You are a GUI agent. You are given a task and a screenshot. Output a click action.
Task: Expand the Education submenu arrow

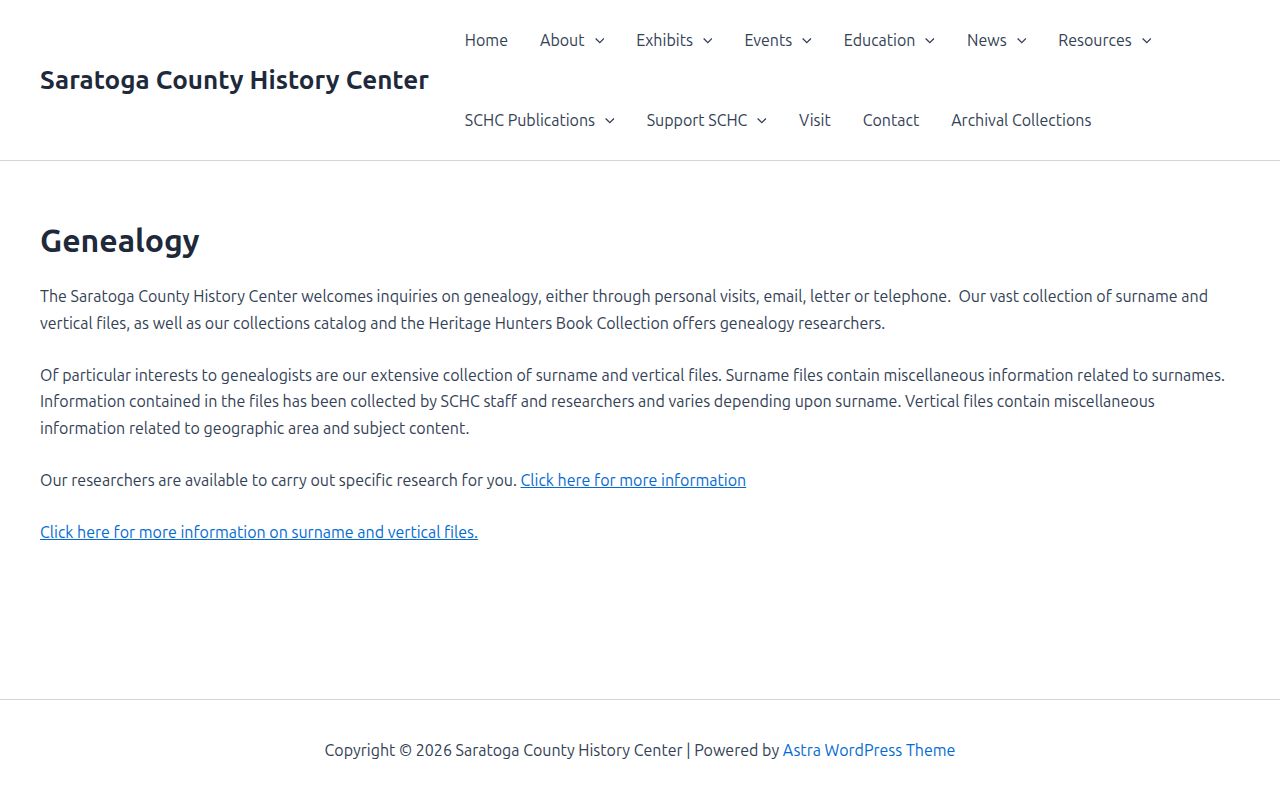929,41
